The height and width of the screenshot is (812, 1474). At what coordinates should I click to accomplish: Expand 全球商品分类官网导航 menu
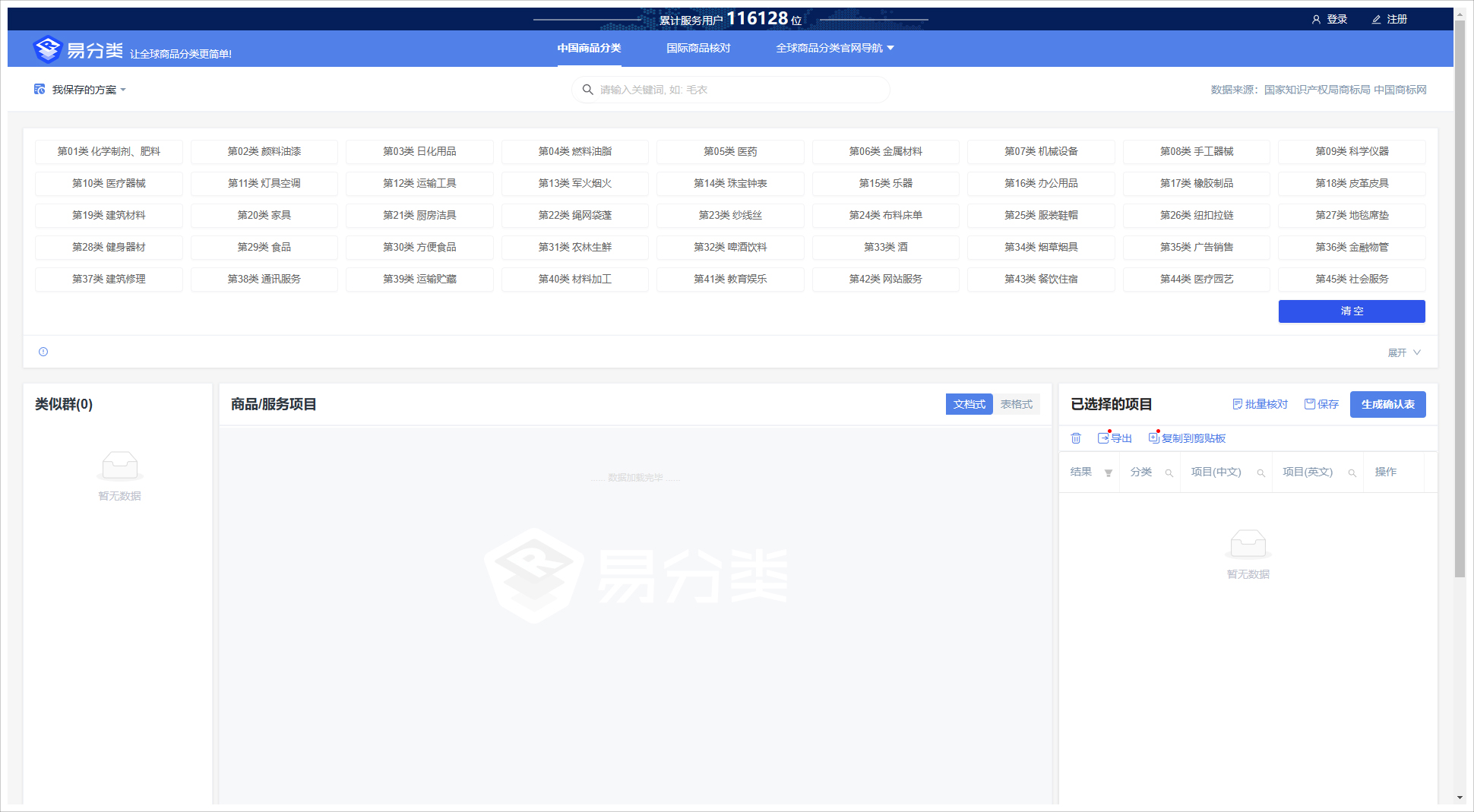tap(834, 48)
